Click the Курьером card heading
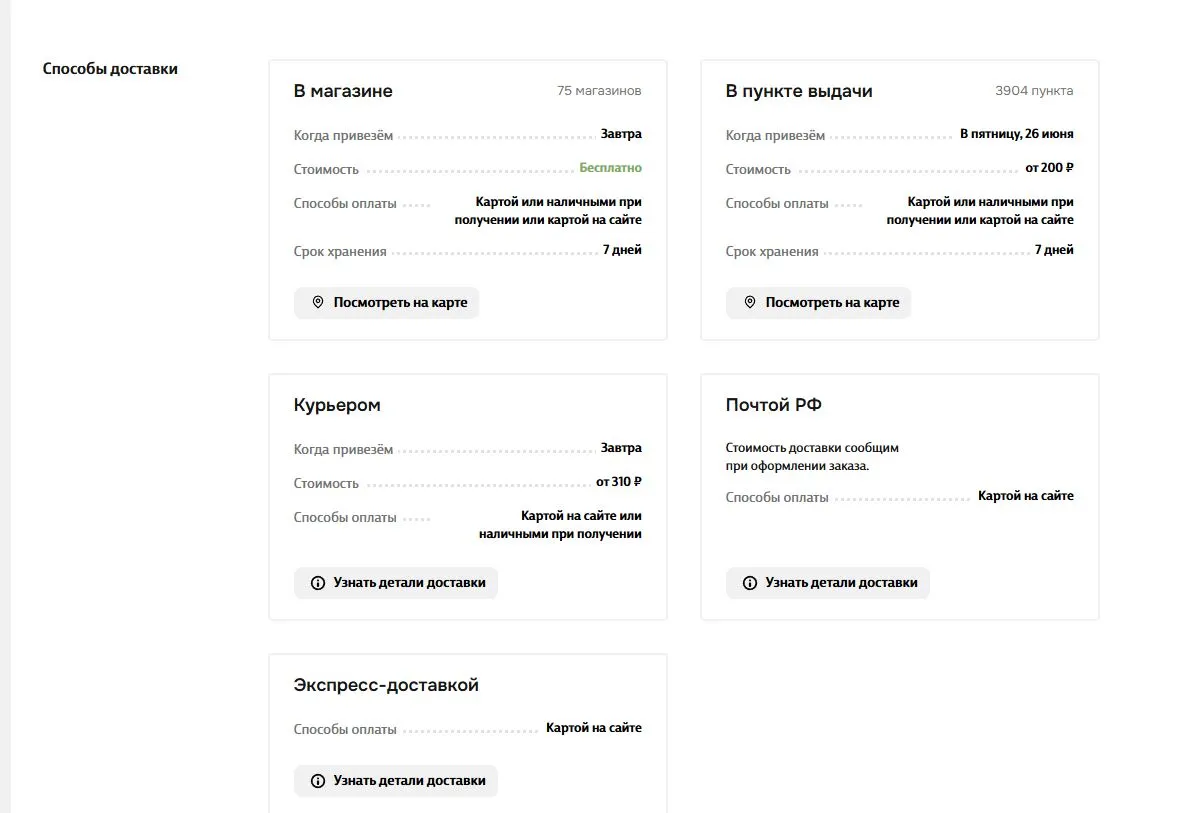 click(337, 405)
